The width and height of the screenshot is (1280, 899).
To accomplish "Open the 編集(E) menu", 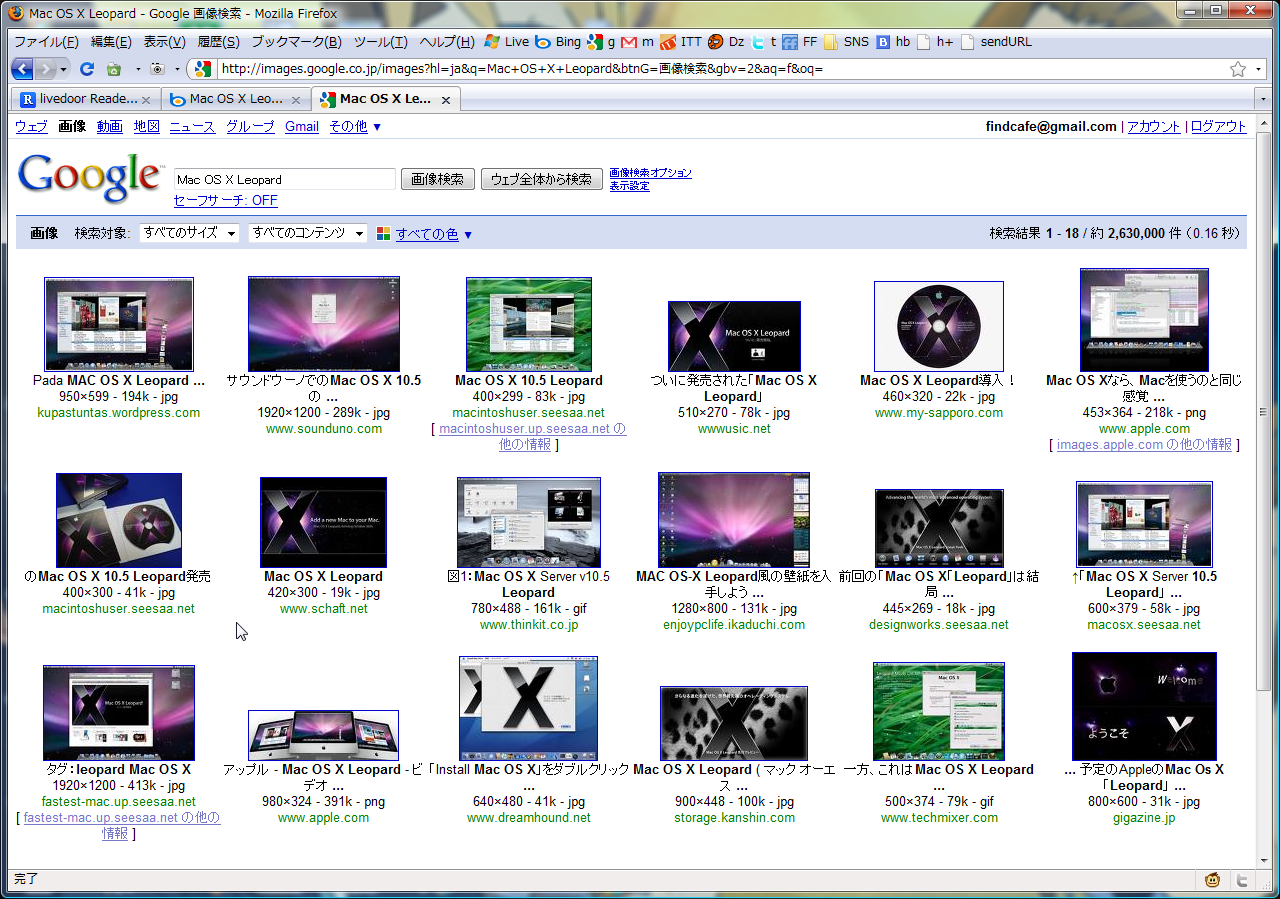I will (x=111, y=42).
